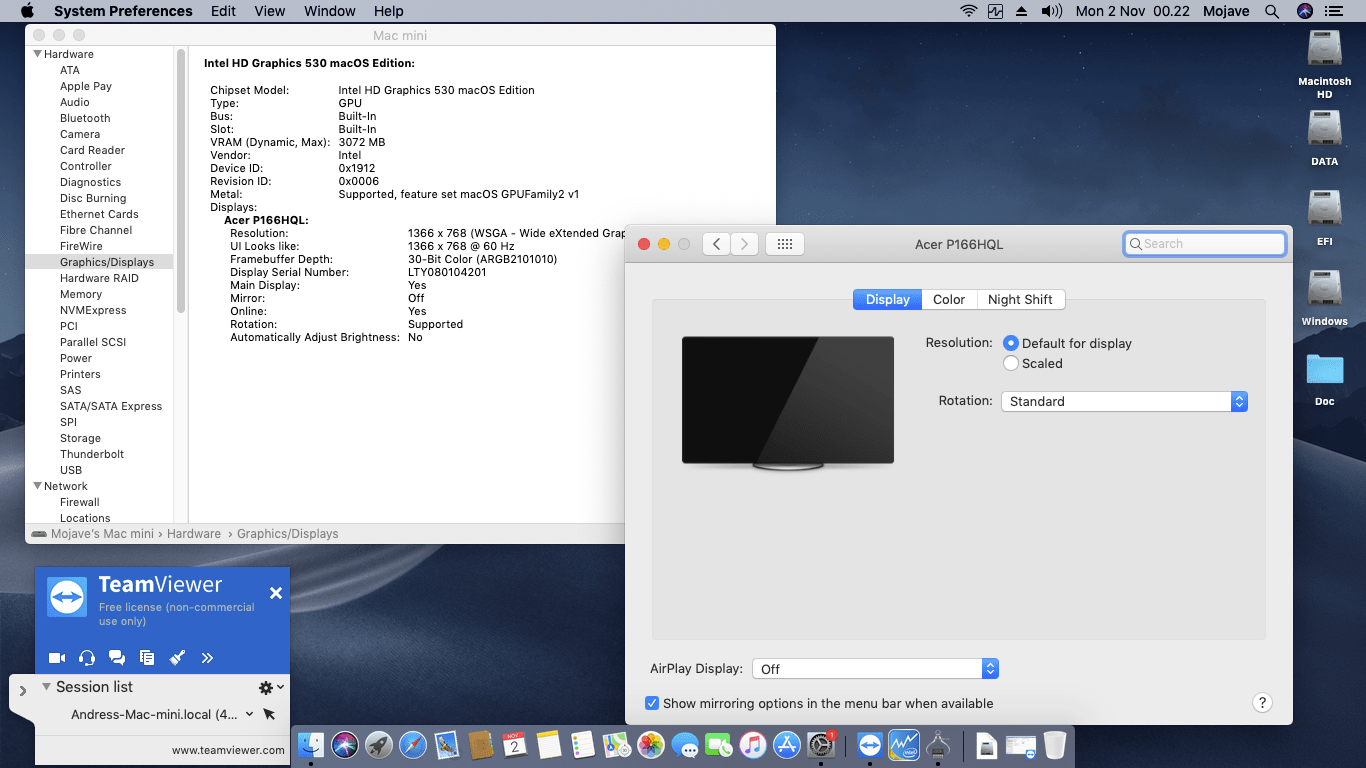The image size is (1366, 768).
Task: Select the TeamViewer whiteboard brush tool
Action: click(x=177, y=658)
